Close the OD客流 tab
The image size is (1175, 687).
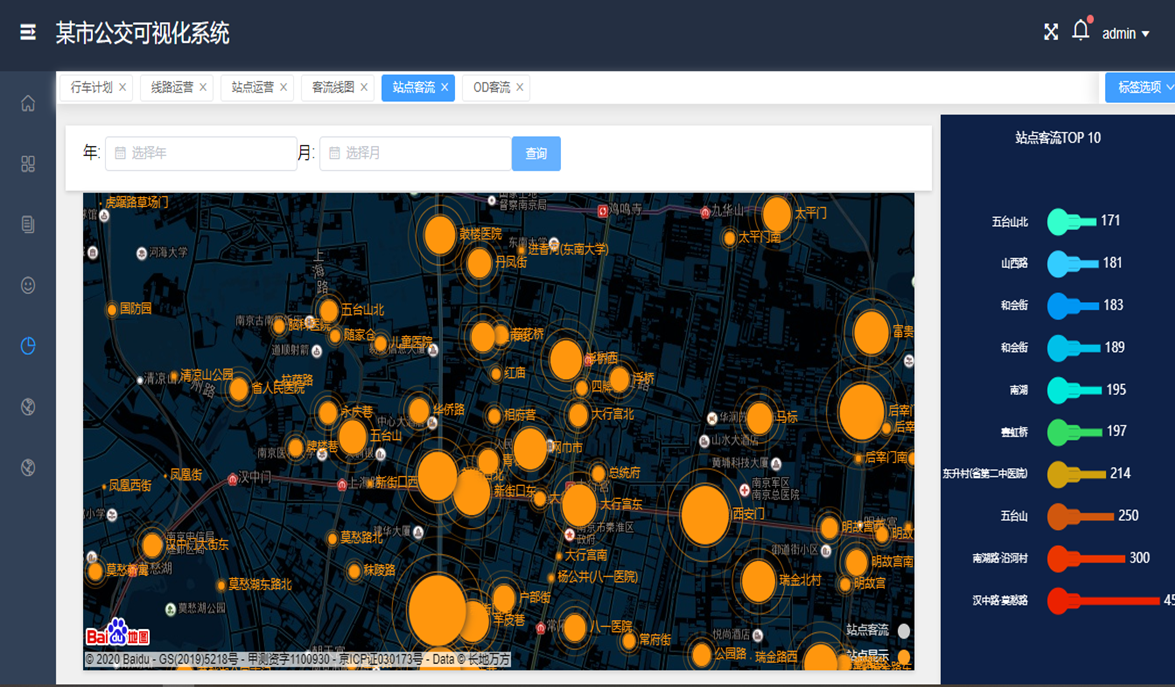[x=519, y=88]
